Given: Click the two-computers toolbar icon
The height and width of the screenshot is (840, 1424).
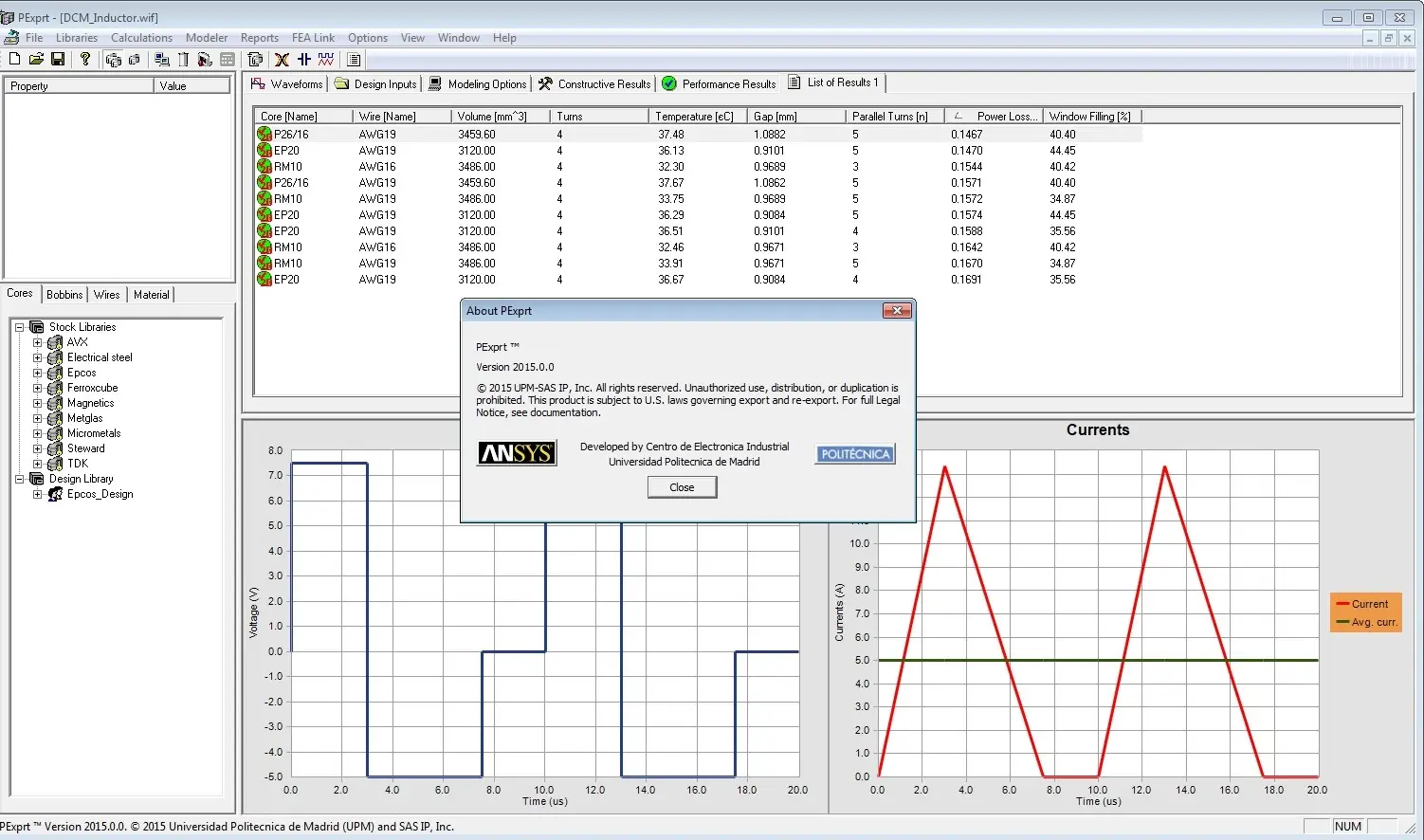Looking at the screenshot, I should pos(162,59).
